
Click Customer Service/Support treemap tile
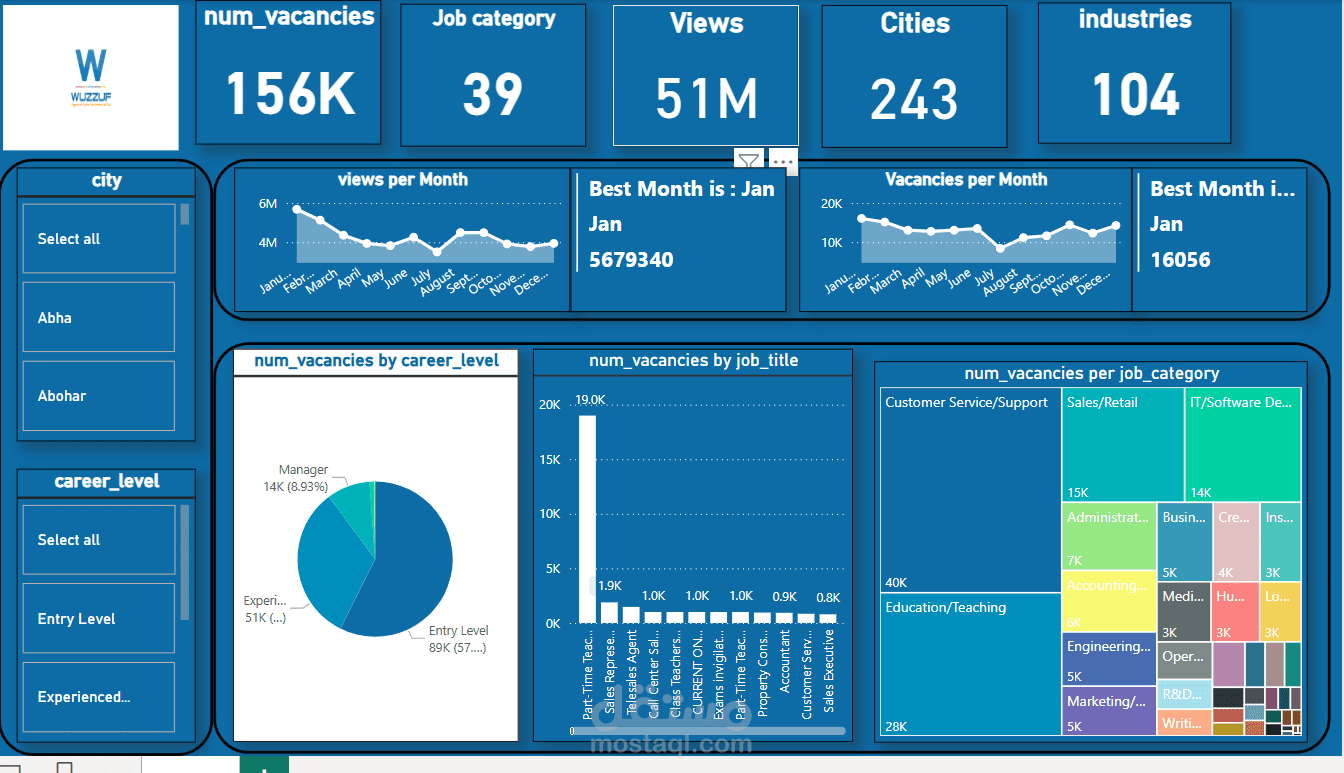[971, 491]
